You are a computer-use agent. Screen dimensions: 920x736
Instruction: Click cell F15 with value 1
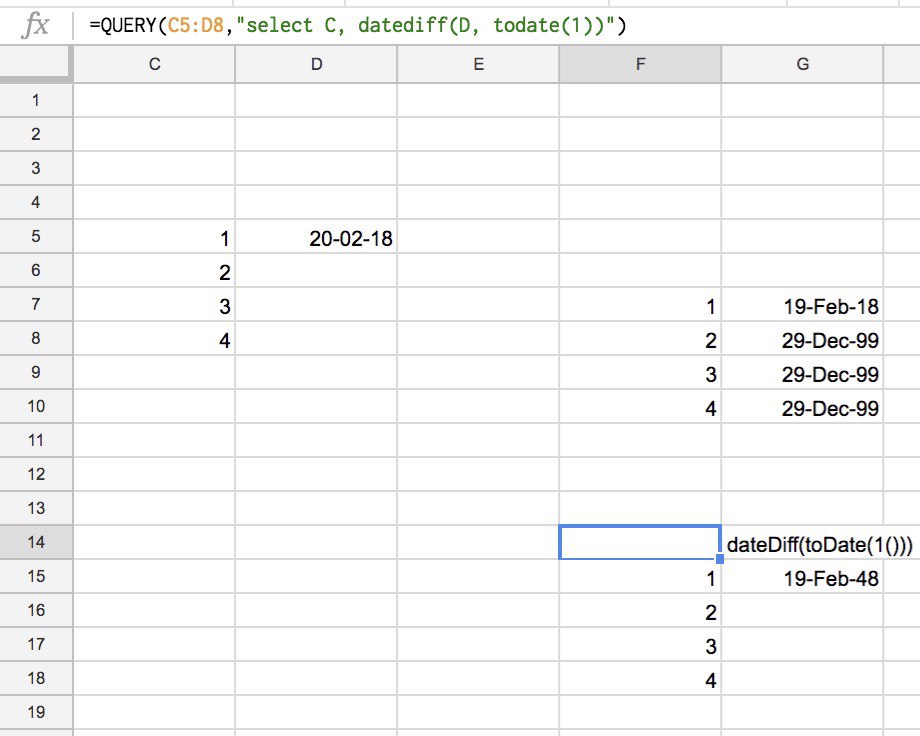[640, 577]
